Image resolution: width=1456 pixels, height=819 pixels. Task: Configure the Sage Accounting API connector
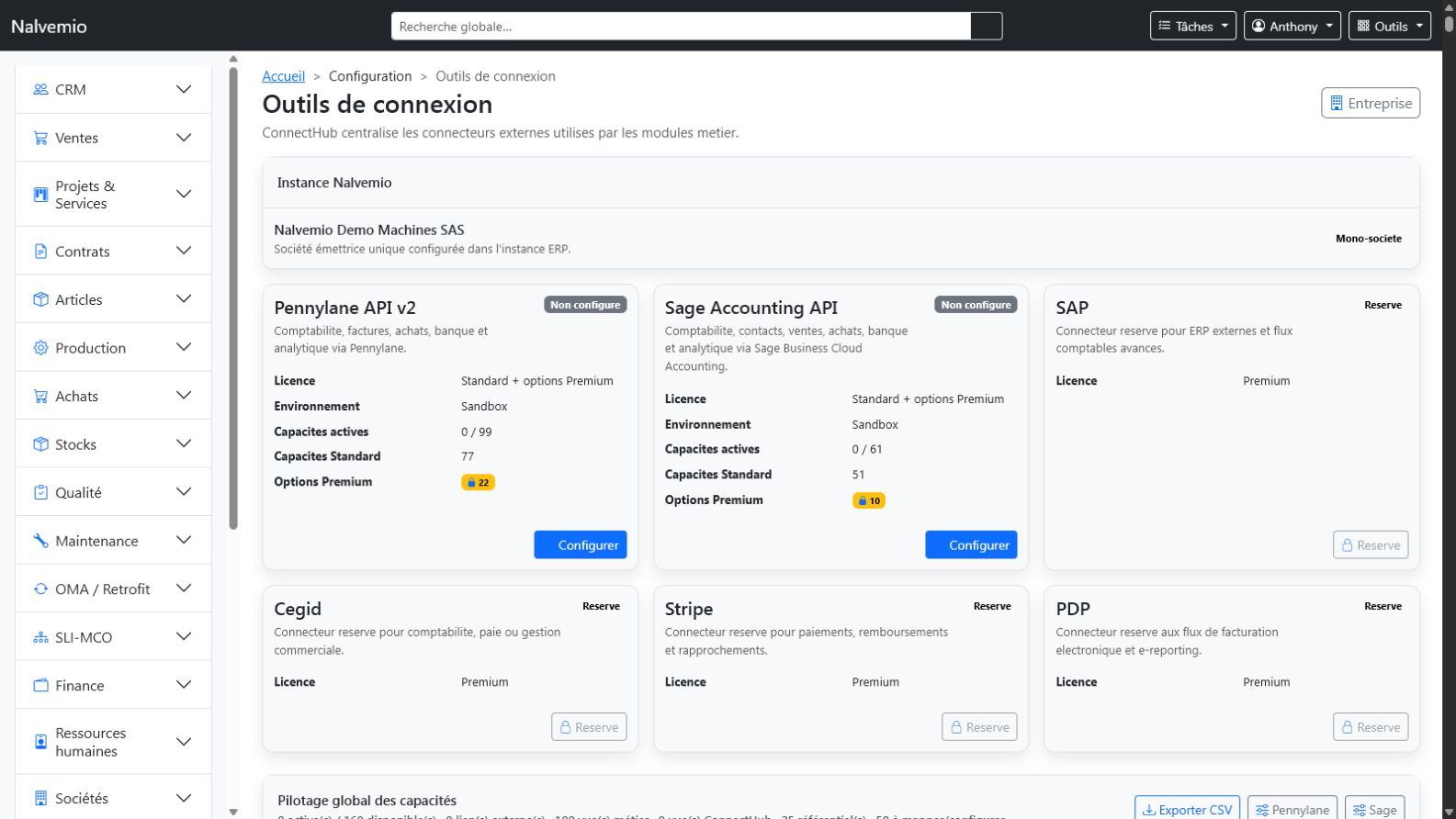pyautogui.click(x=971, y=544)
